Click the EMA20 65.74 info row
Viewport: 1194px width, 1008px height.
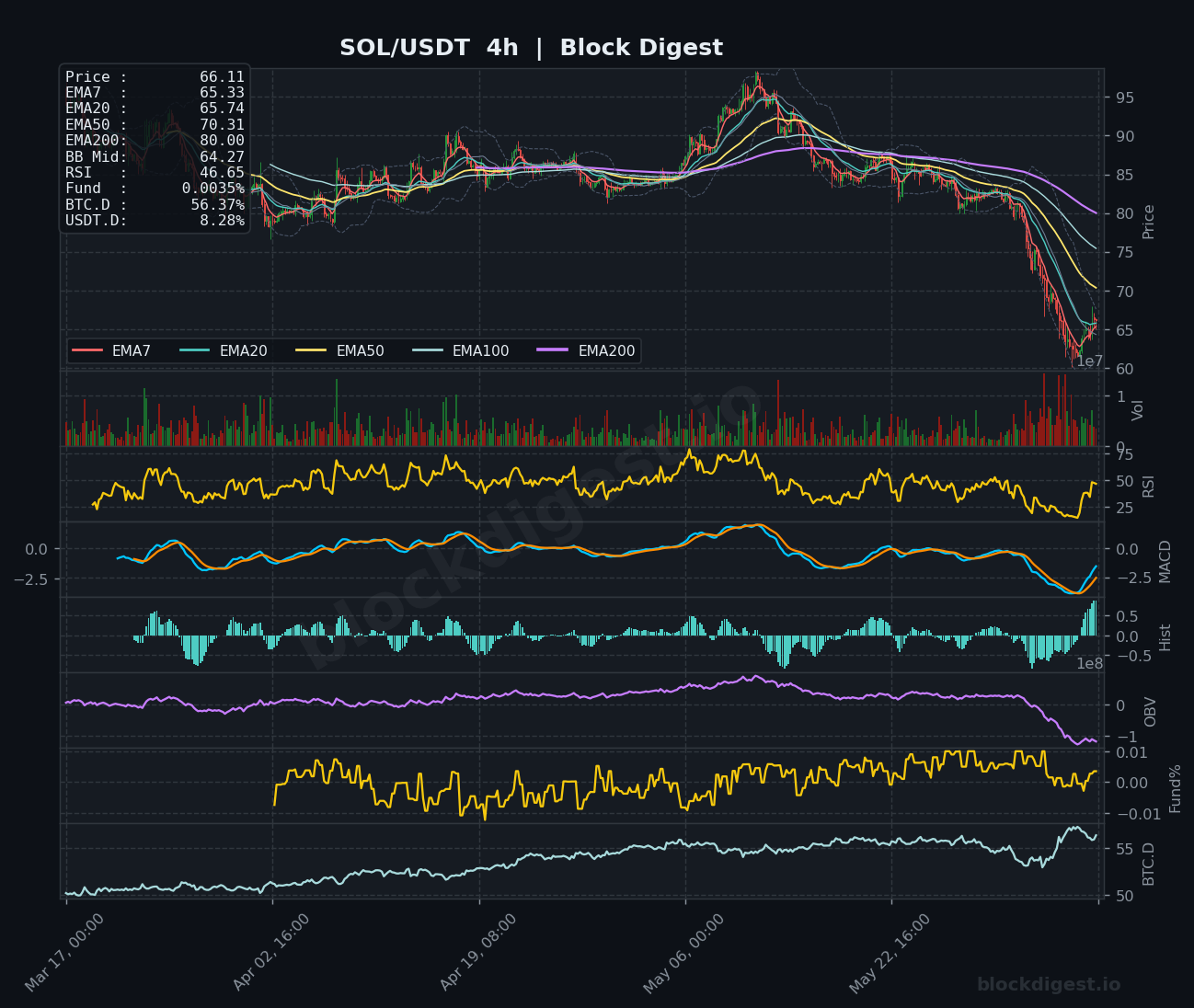point(155,109)
